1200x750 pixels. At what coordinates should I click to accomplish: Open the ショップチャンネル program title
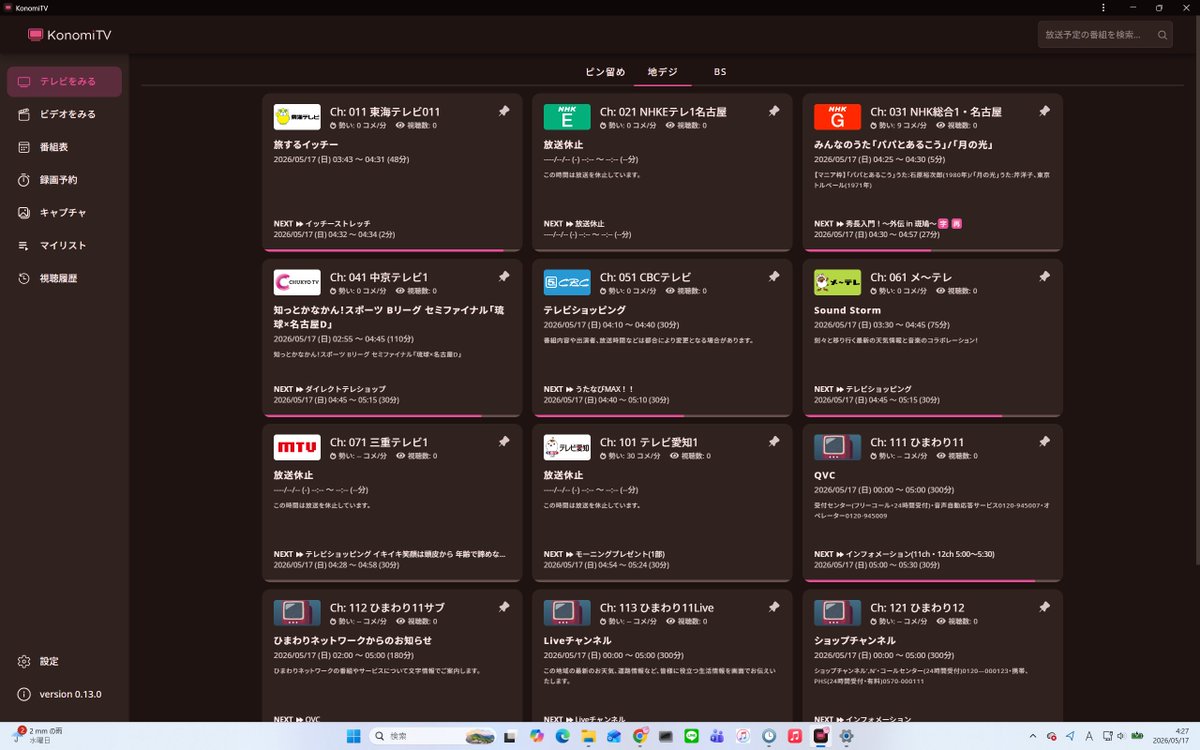tap(855, 640)
